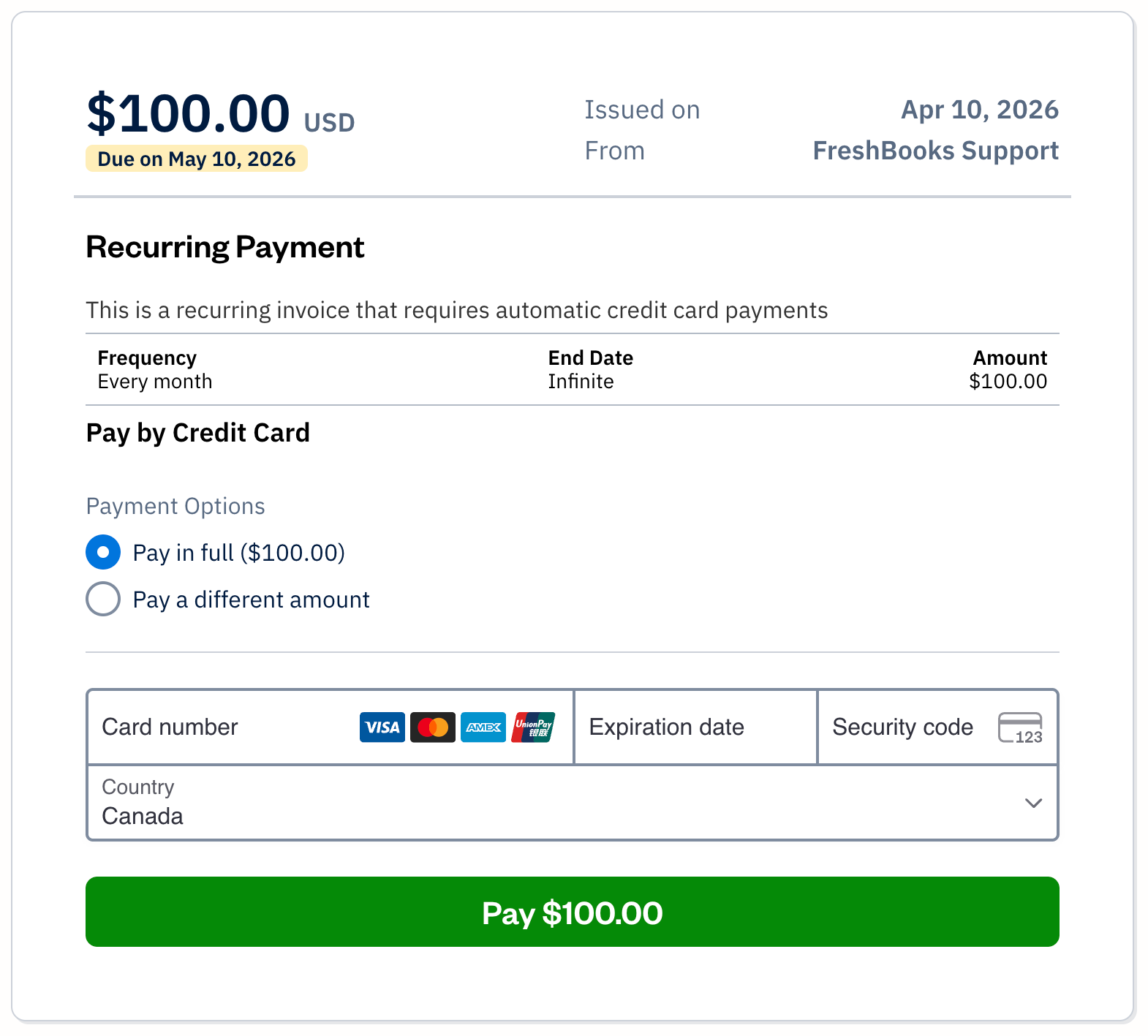Select the Every month frequency text
This screenshot has width=1148, height=1036.
pos(154,381)
